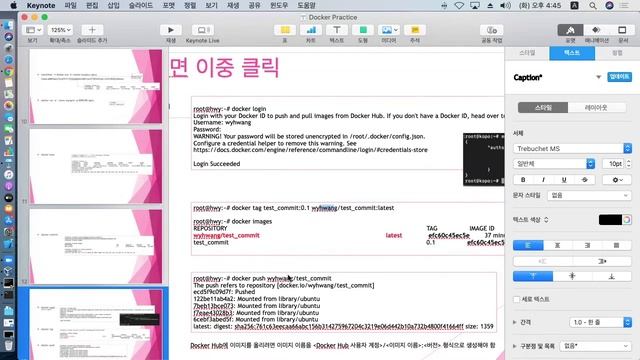This screenshot has width=640, height=360.
Task: Toggle underline formatting
Action: click(x=564, y=180)
